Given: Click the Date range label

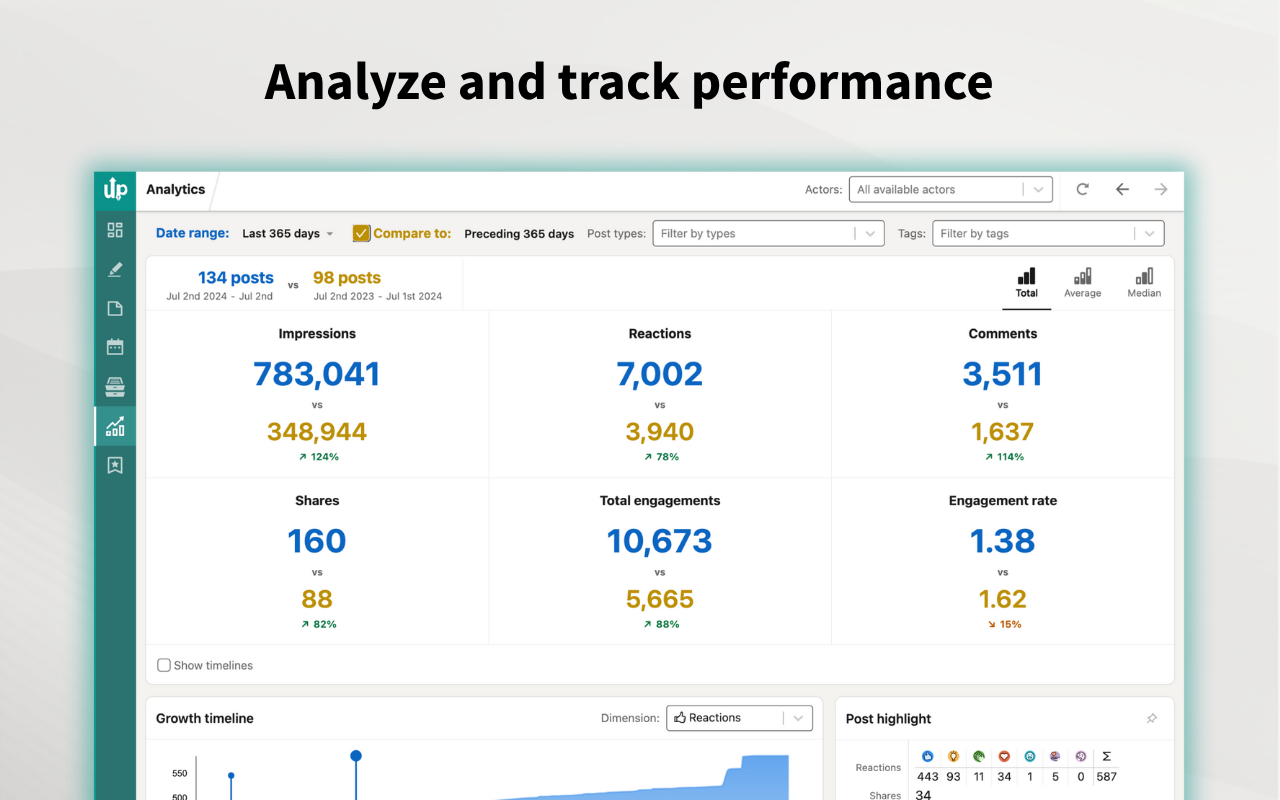Looking at the screenshot, I should (192, 233).
